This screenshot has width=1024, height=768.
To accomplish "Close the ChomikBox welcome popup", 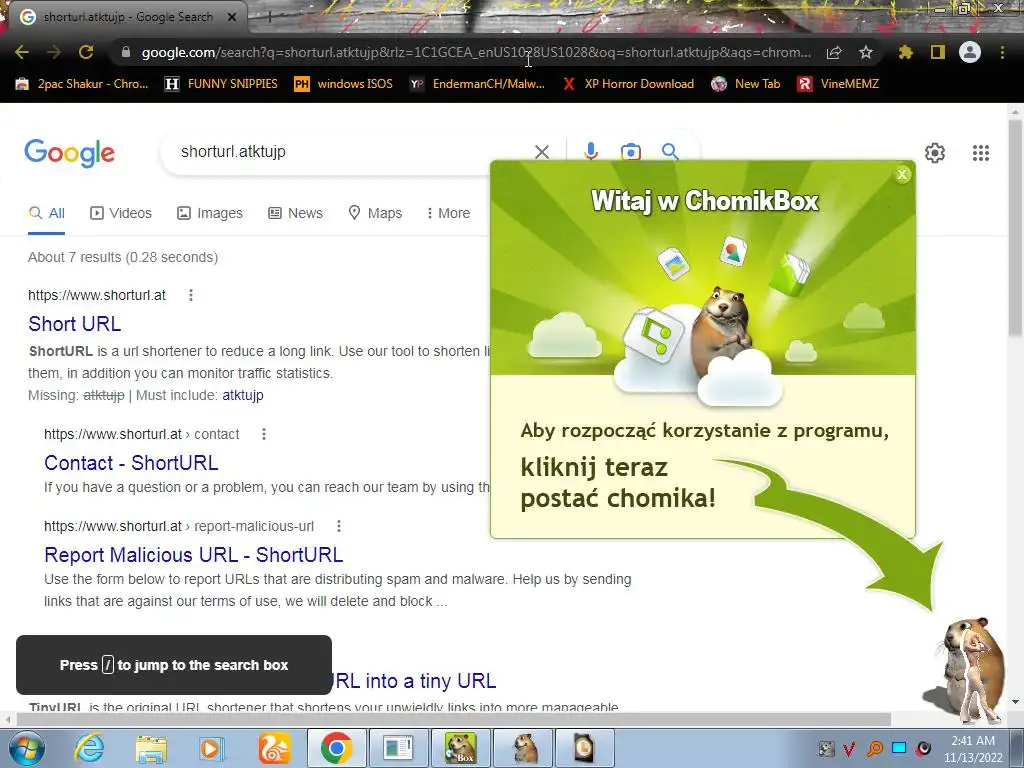I will (x=902, y=174).
